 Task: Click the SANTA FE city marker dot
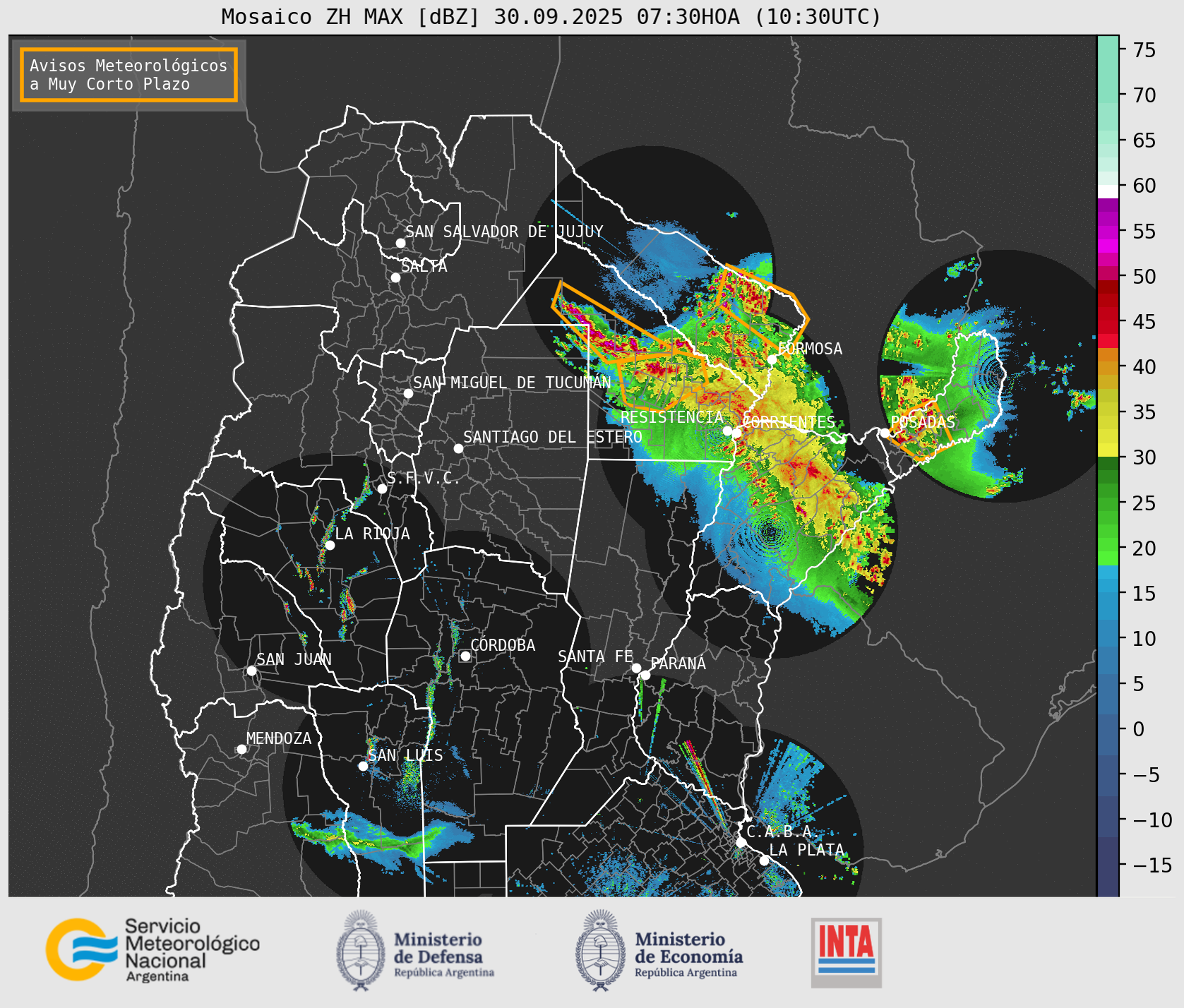[636, 668]
